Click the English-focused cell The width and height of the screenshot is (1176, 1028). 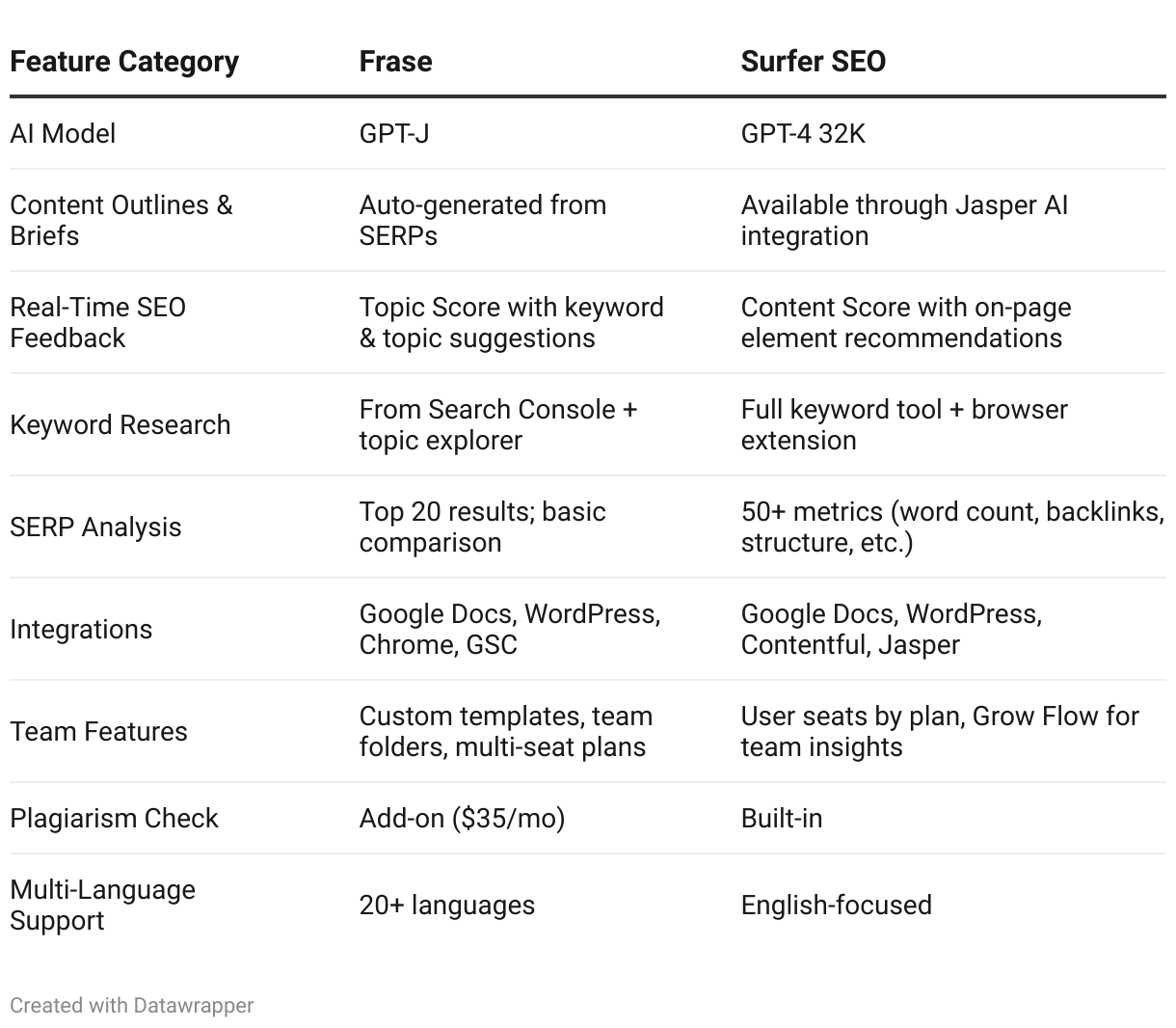tap(836, 905)
